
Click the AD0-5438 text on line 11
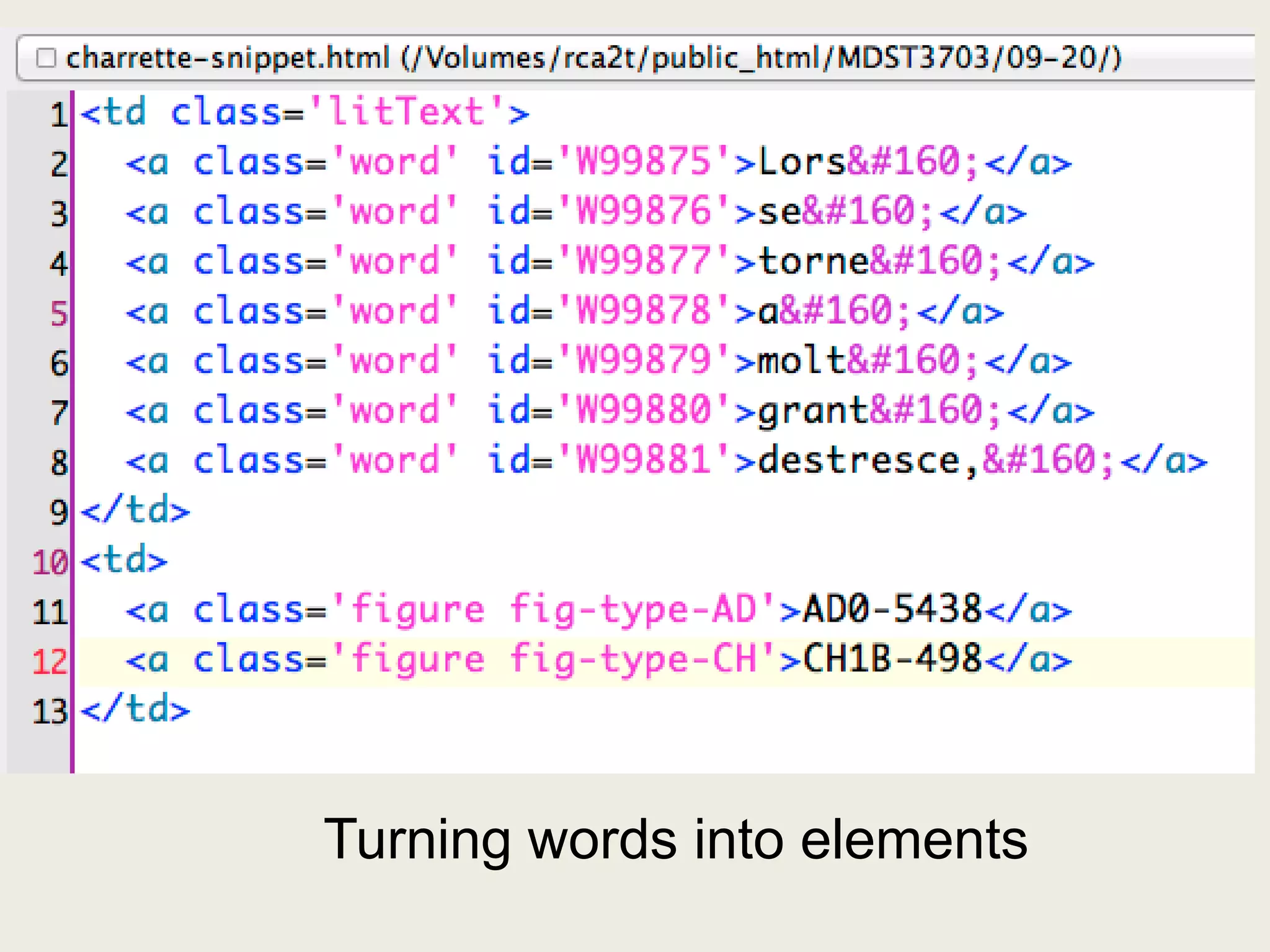pyautogui.click(x=893, y=608)
